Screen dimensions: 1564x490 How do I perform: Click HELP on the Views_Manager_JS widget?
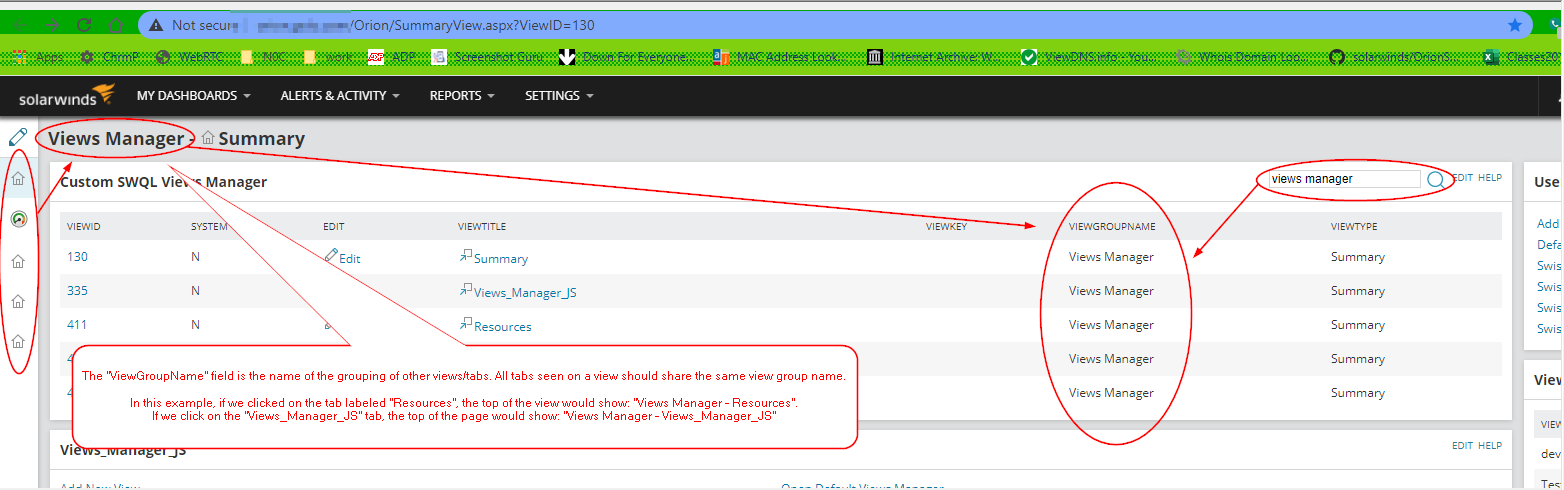click(1490, 446)
